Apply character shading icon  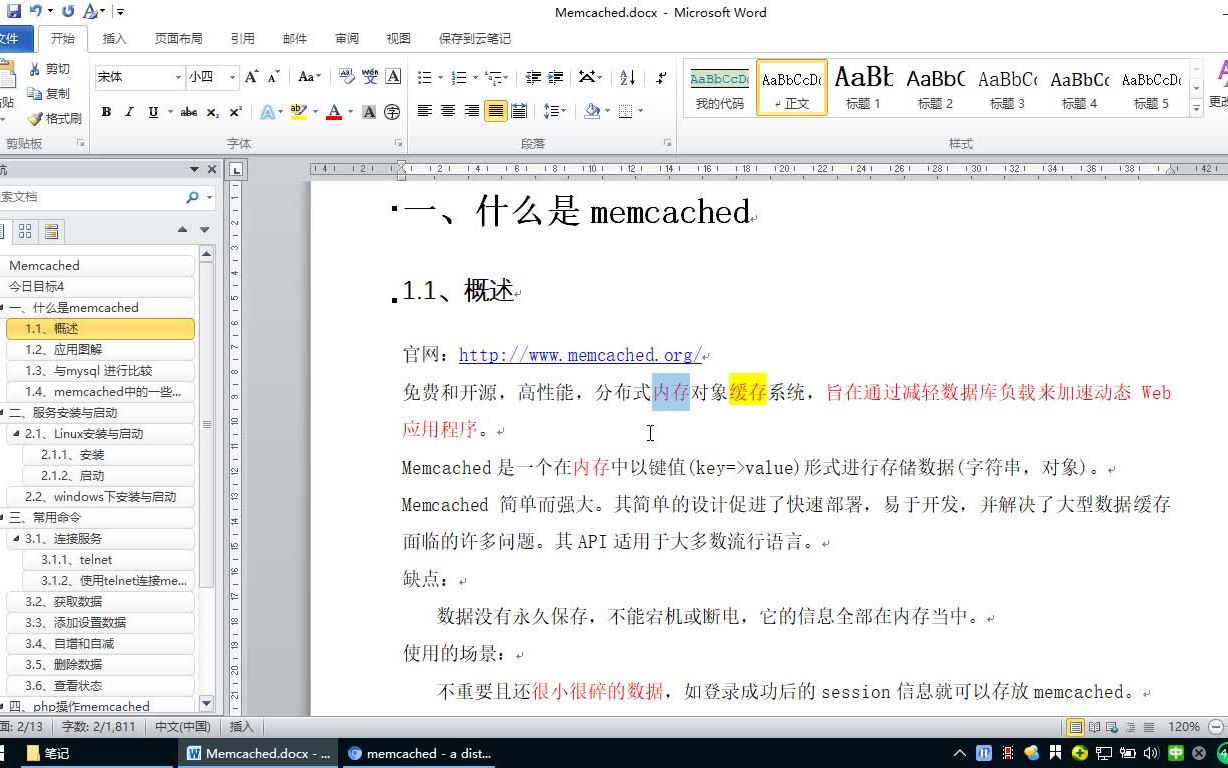click(x=369, y=112)
